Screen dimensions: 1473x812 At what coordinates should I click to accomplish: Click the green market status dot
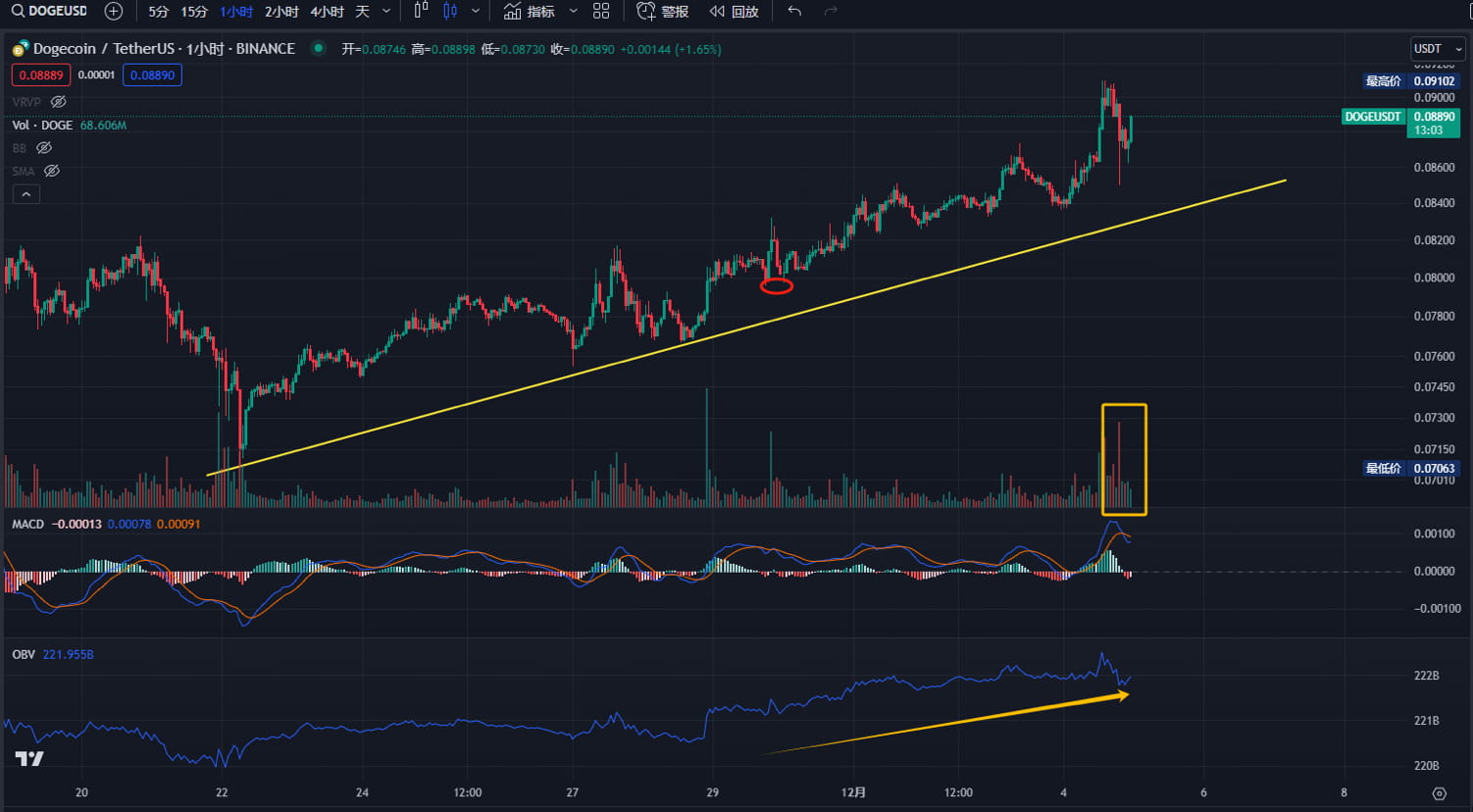click(317, 47)
